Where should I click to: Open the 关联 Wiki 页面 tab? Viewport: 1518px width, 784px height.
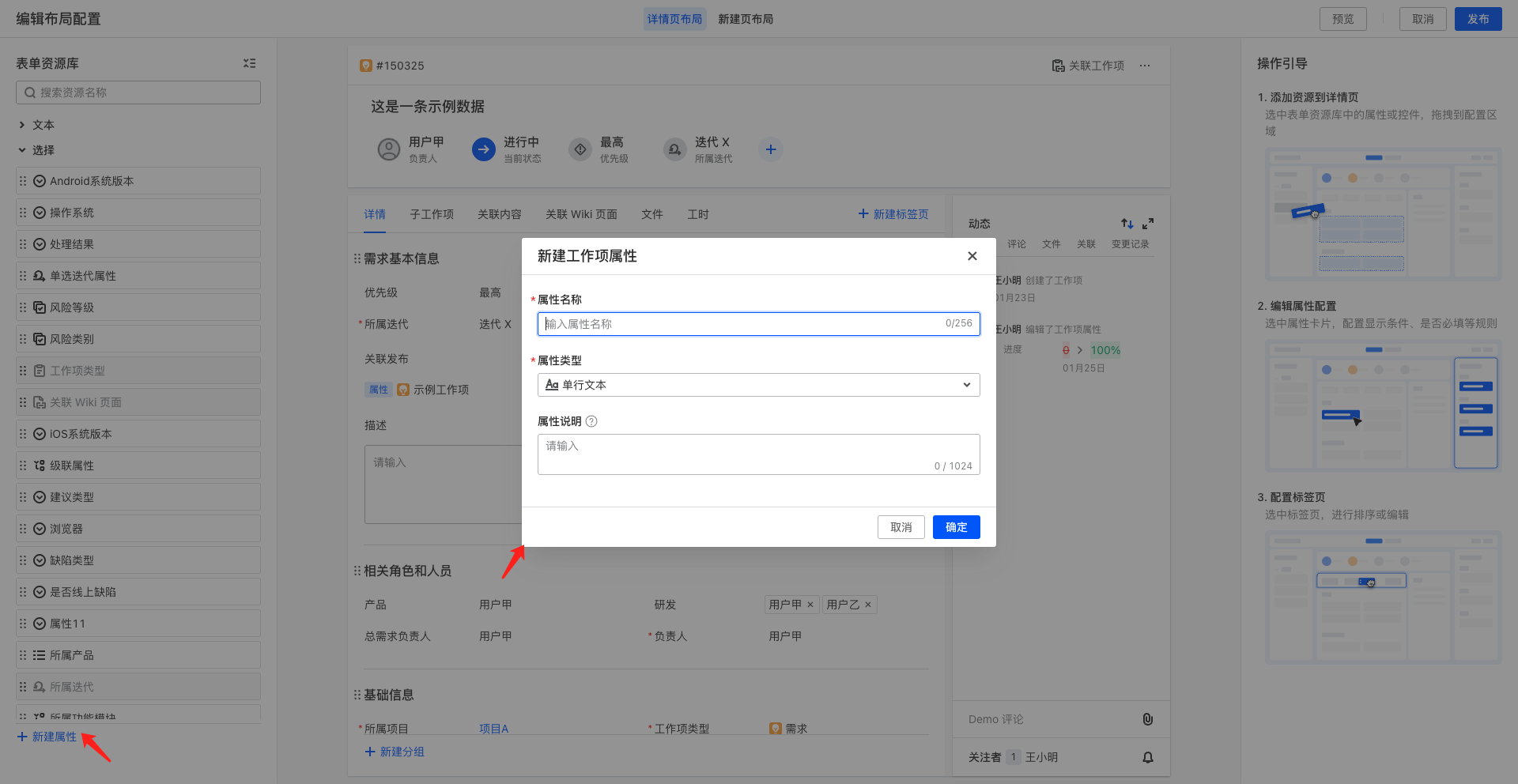click(581, 214)
